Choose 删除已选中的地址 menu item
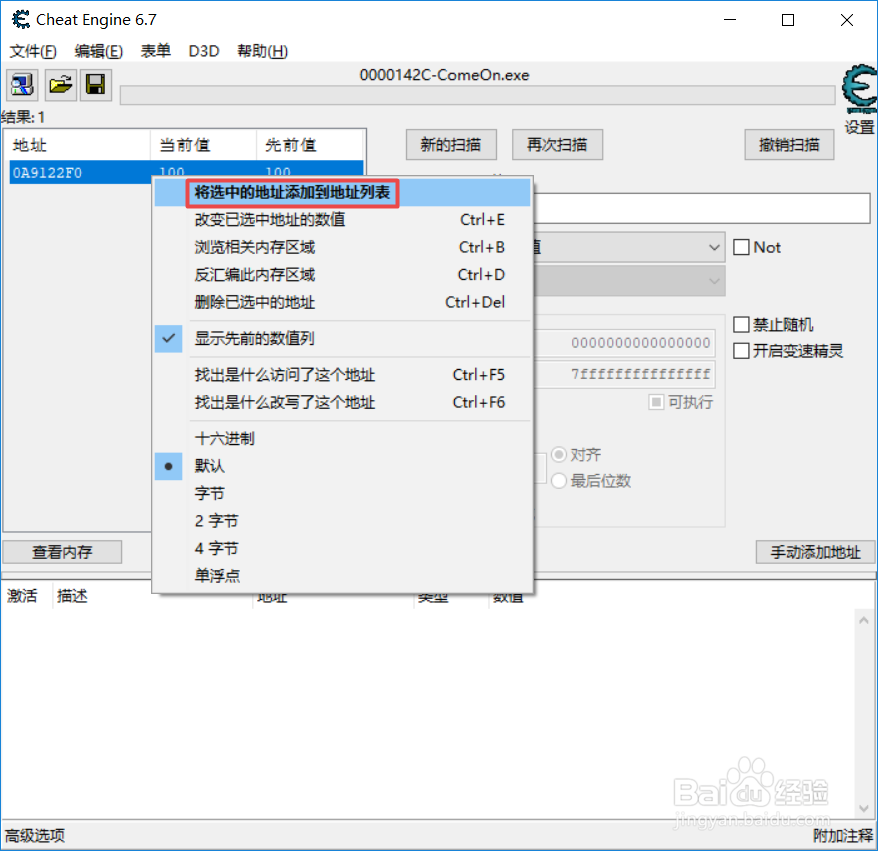Image resolution: width=878 pixels, height=851 pixels. point(343,302)
